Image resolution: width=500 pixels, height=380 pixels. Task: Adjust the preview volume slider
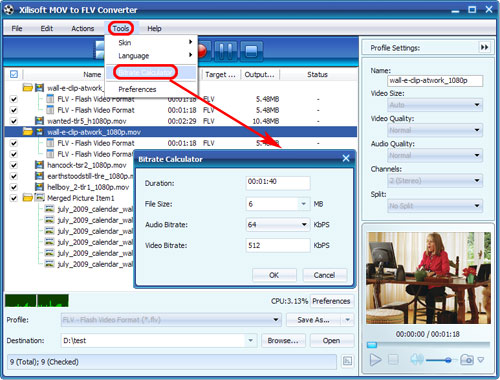tap(448, 360)
